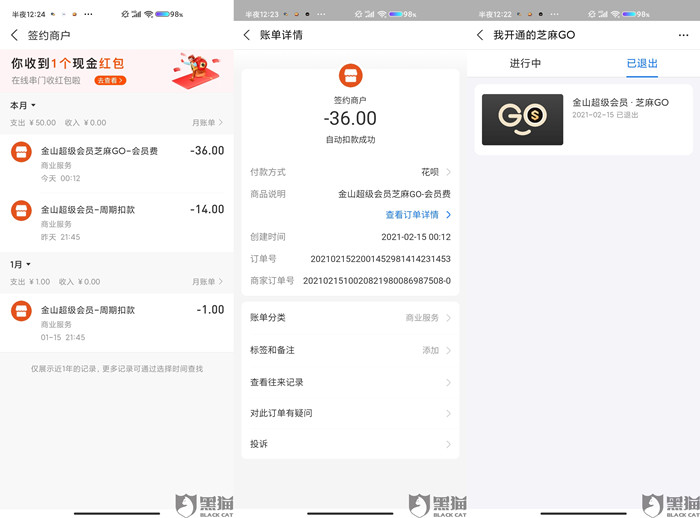The height and width of the screenshot is (518, 700).
Task: Expand the 账单分类 商业服务 row
Action: point(350,317)
